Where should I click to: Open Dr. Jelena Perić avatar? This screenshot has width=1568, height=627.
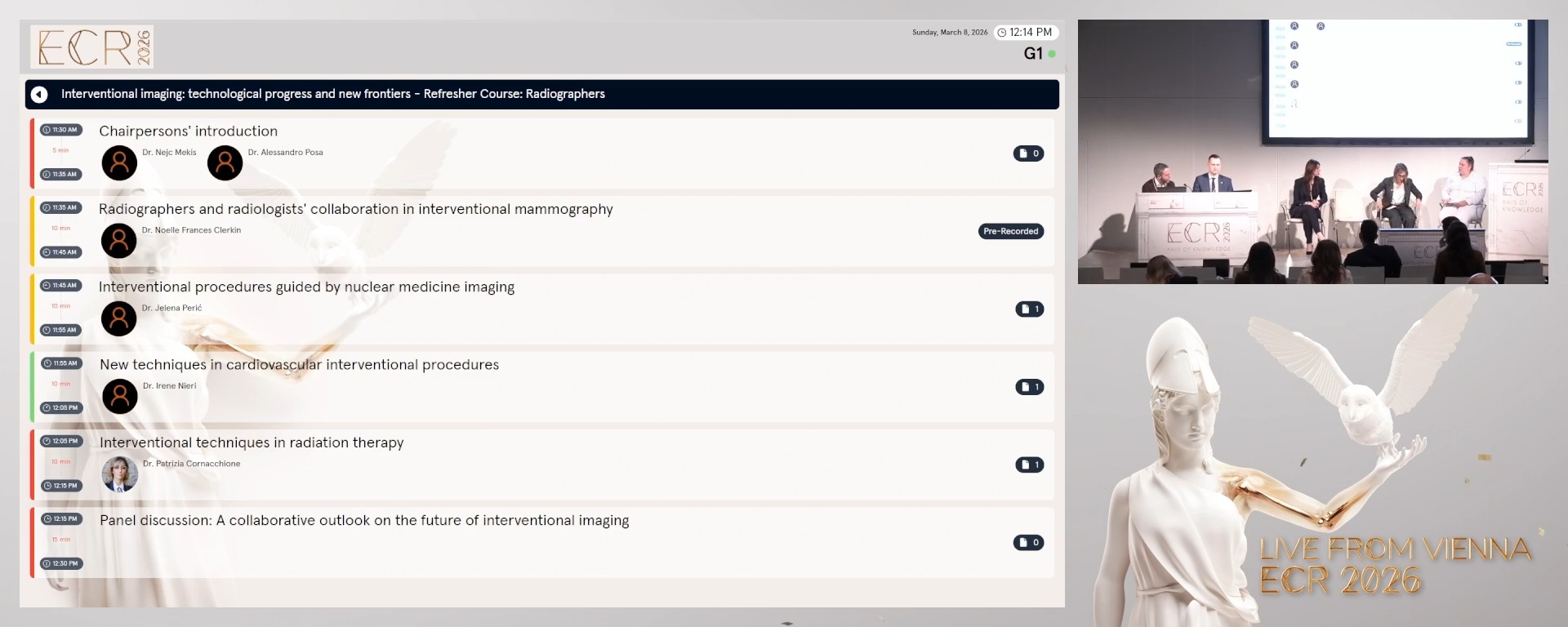click(x=119, y=318)
